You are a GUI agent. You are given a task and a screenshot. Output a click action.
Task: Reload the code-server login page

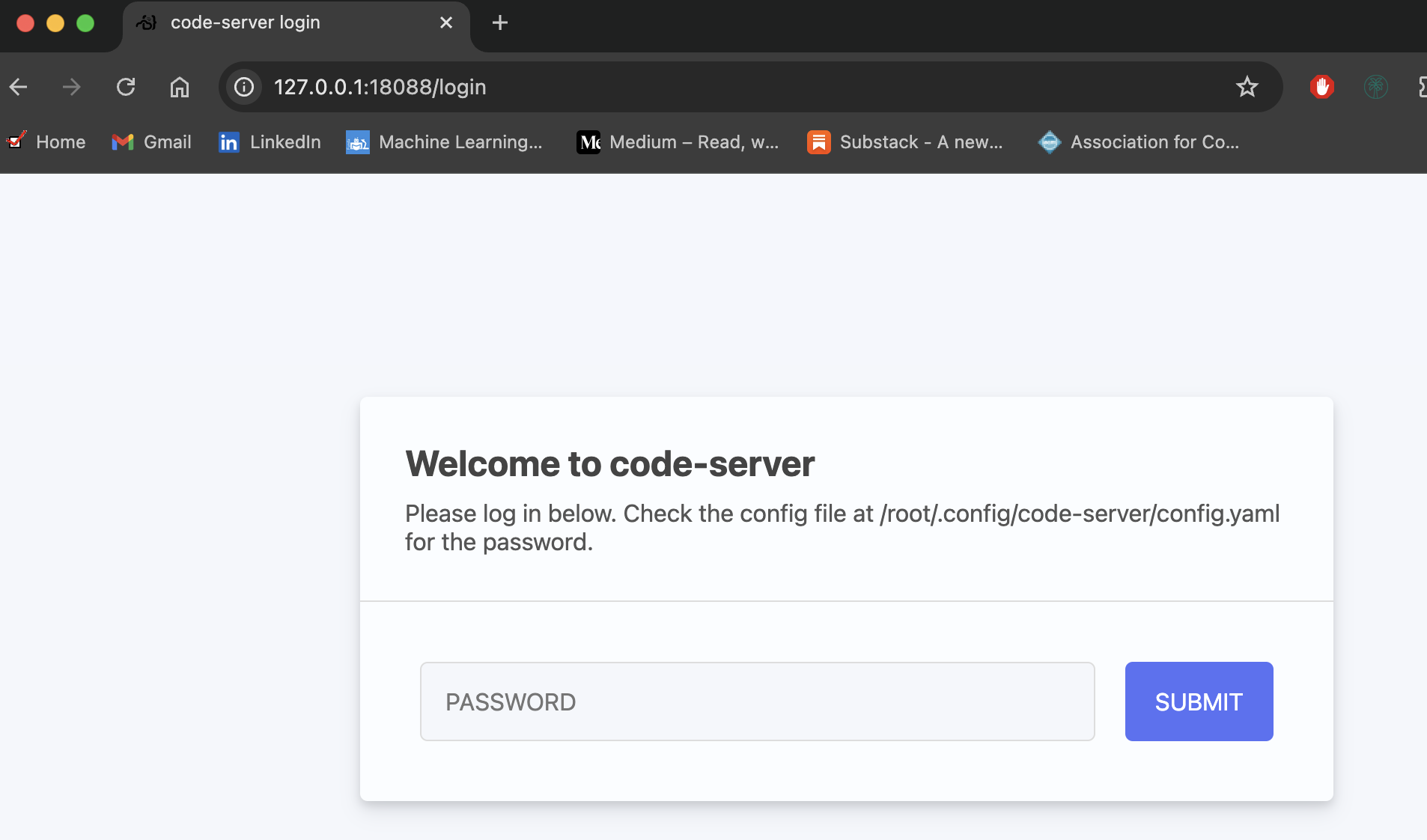(x=126, y=88)
